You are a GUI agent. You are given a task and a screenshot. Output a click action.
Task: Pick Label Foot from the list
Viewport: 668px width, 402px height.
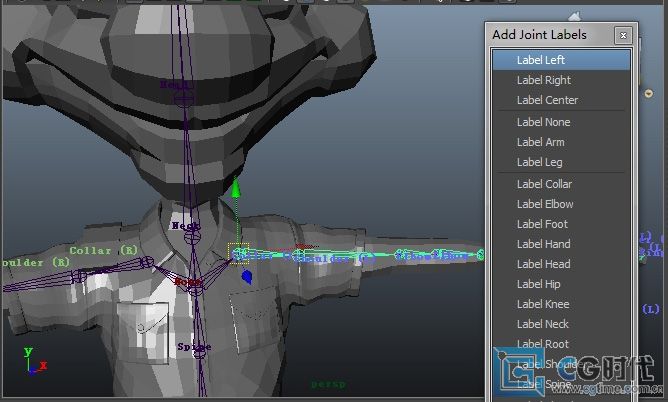pyautogui.click(x=561, y=224)
